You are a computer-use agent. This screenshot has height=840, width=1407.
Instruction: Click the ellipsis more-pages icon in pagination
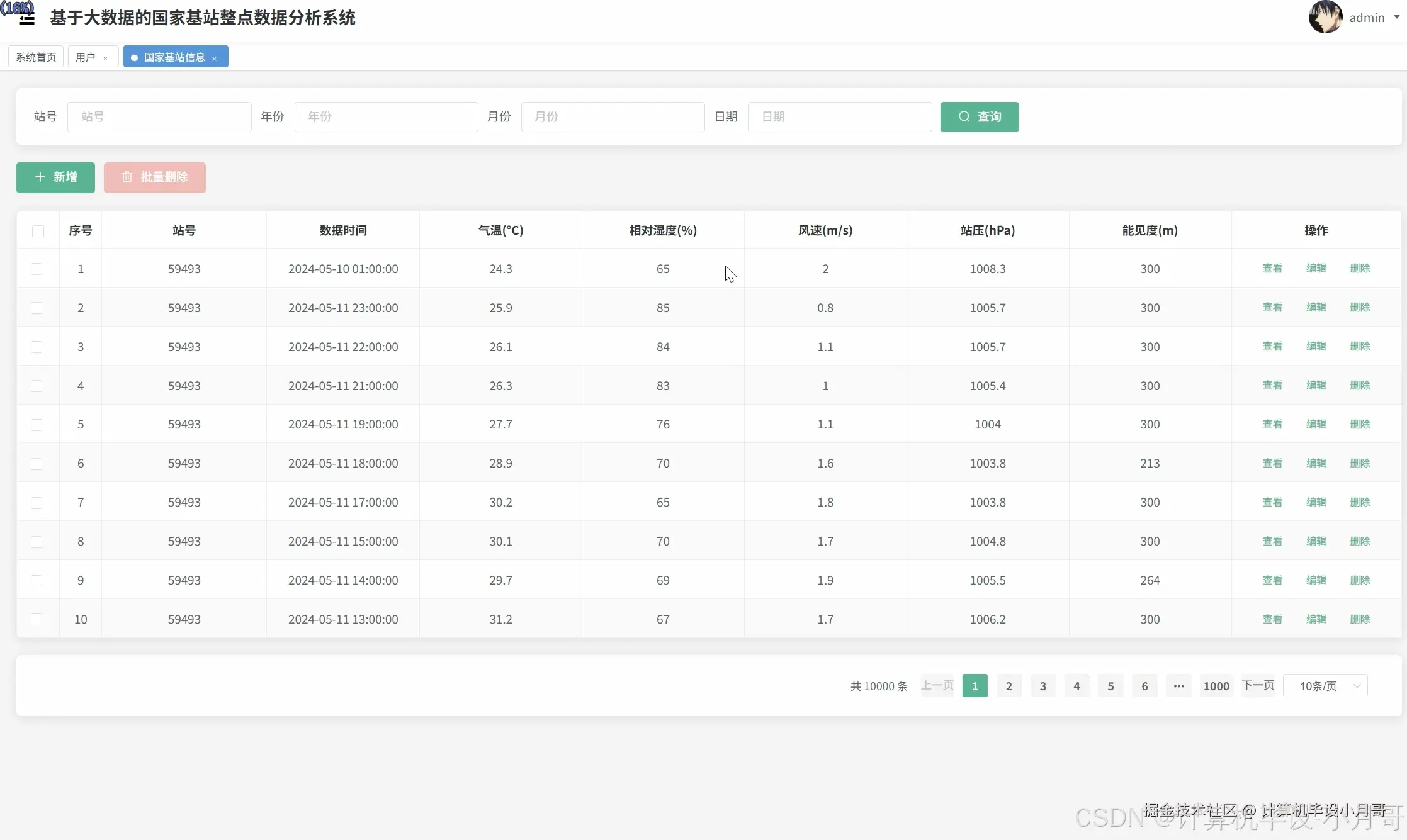click(x=1178, y=686)
